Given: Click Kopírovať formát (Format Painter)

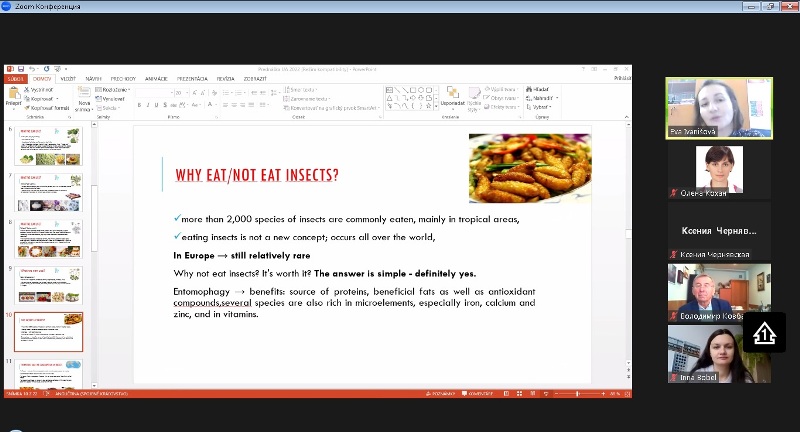Looking at the screenshot, I should coord(46,108).
